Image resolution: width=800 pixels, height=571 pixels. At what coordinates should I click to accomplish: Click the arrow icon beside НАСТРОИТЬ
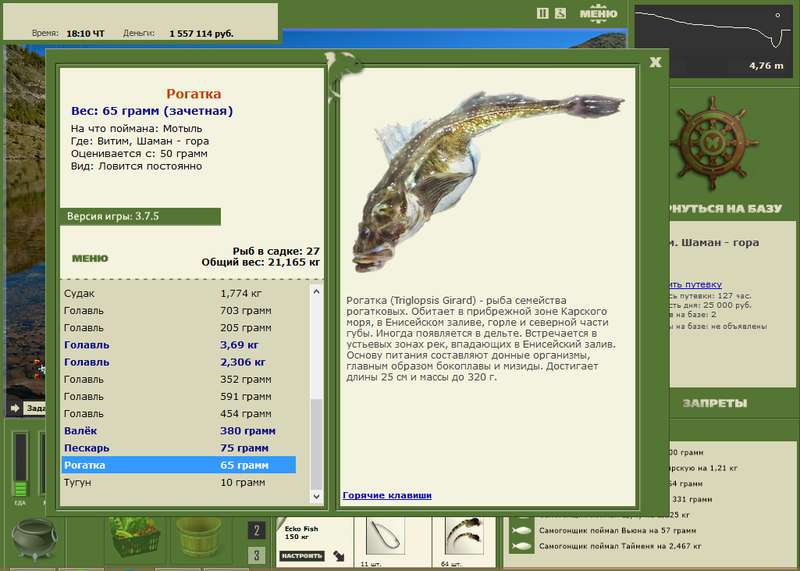pos(338,556)
